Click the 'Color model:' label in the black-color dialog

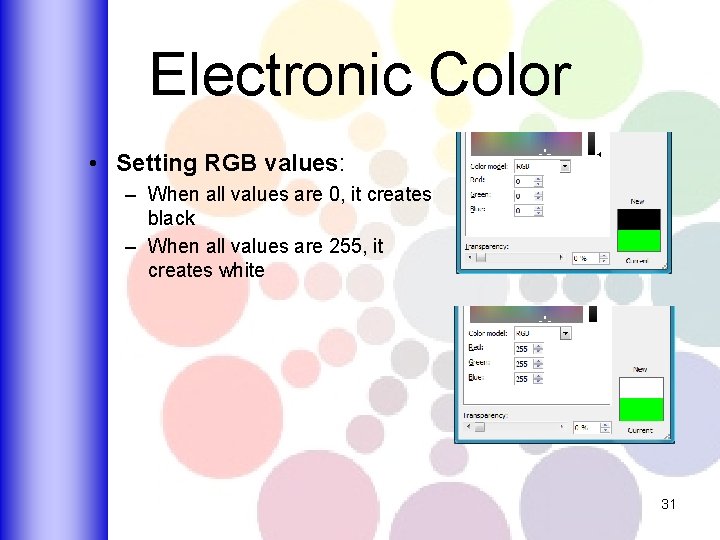489,166
